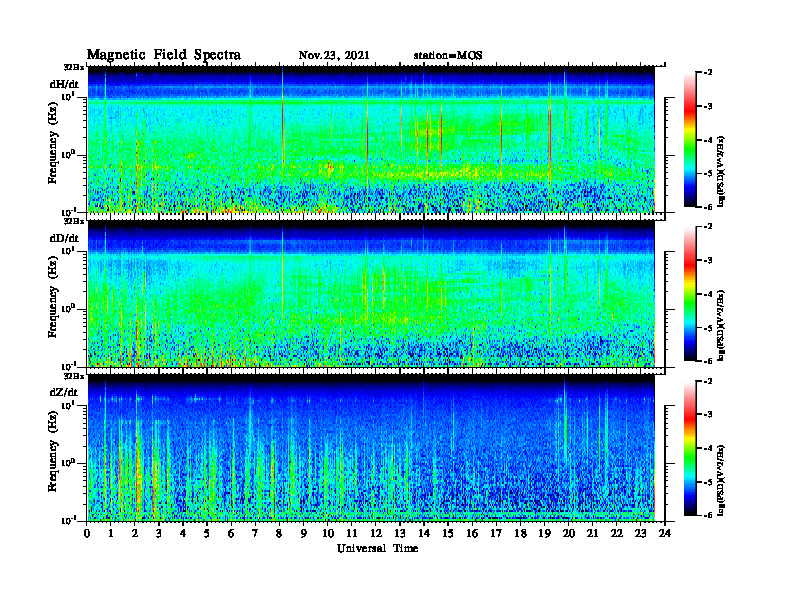Click hour "13" on the time axis
The width and height of the screenshot is (792, 612).
pos(400,534)
